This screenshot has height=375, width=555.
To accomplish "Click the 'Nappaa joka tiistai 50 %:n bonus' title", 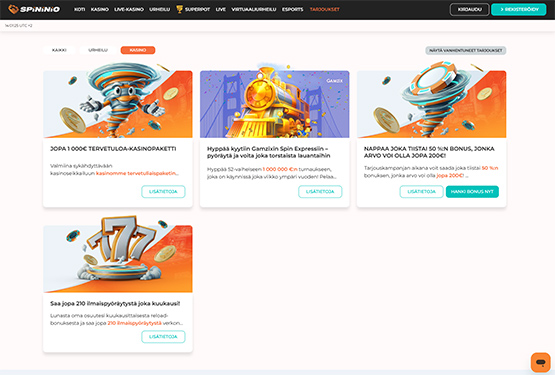I will [429, 152].
